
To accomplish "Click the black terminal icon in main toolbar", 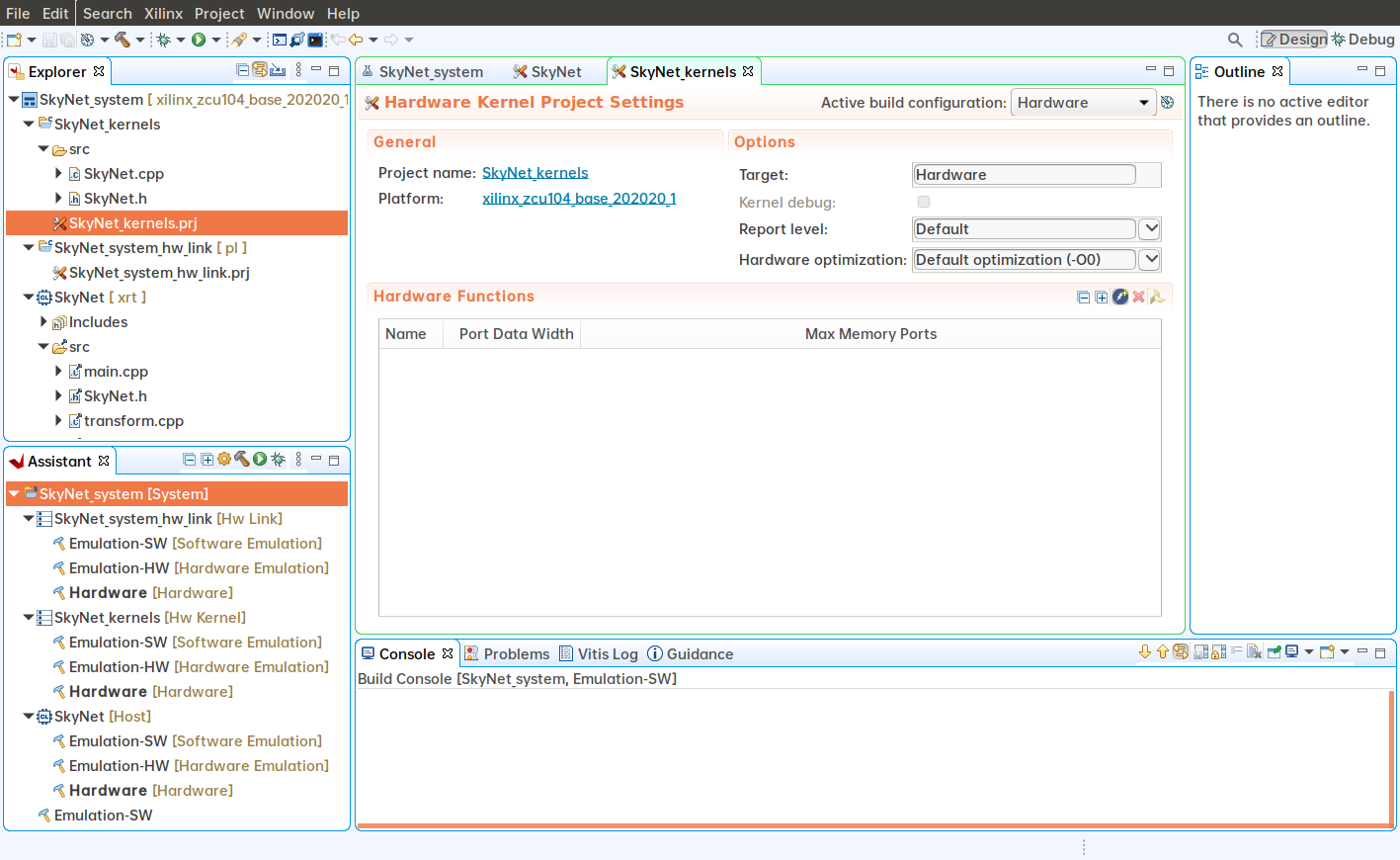I will 315,40.
